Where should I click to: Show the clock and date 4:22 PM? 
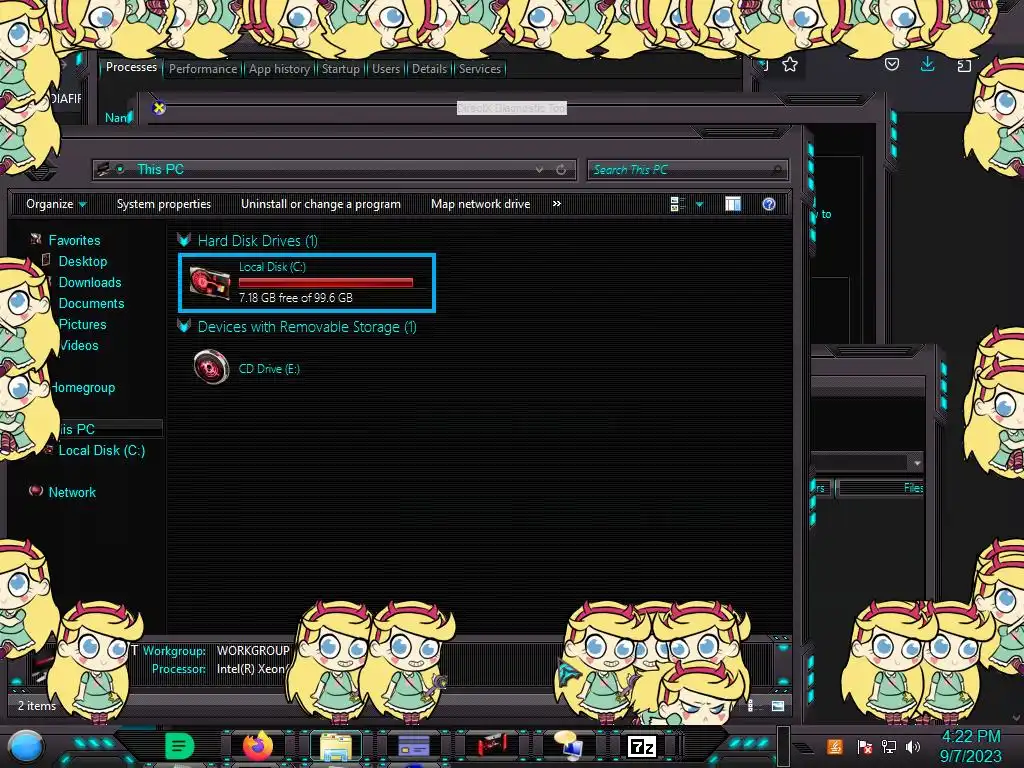click(970, 746)
